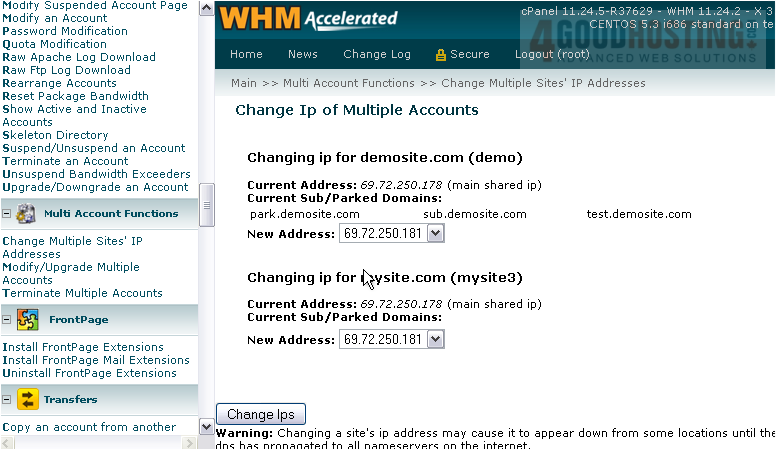The width and height of the screenshot is (776, 450).
Task: Click the Multi Account Functions section icon
Action: [x=26, y=213]
